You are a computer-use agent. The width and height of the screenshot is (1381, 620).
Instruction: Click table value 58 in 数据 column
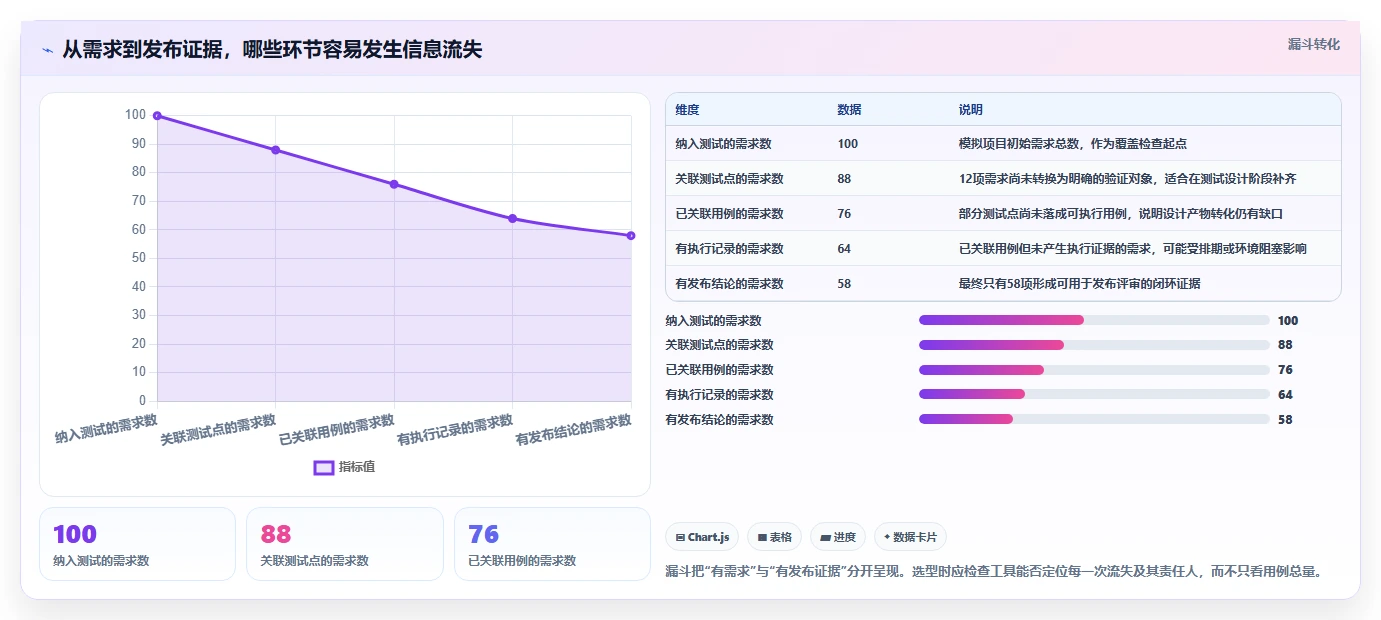[844, 284]
